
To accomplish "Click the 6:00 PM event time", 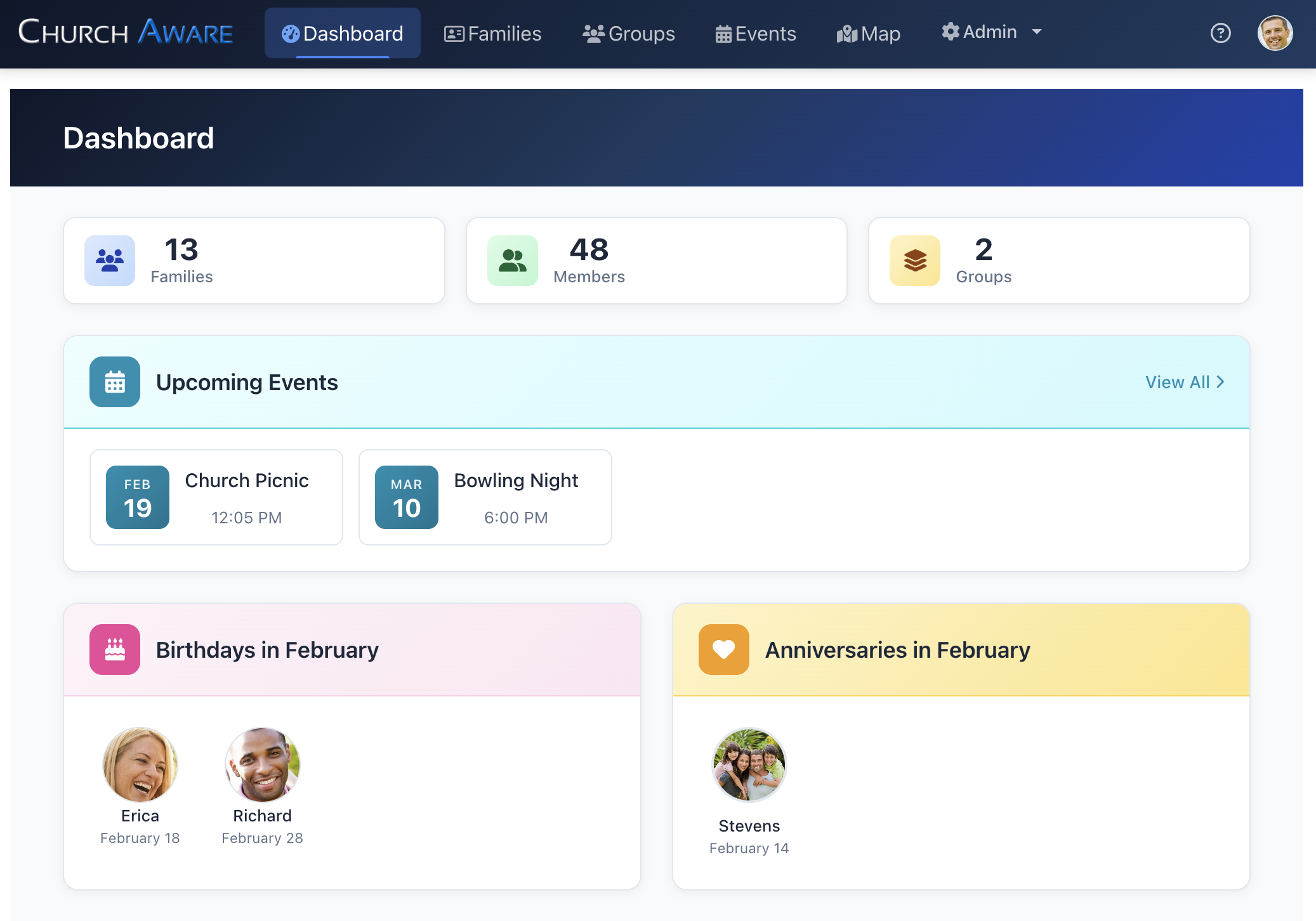I will 516,518.
